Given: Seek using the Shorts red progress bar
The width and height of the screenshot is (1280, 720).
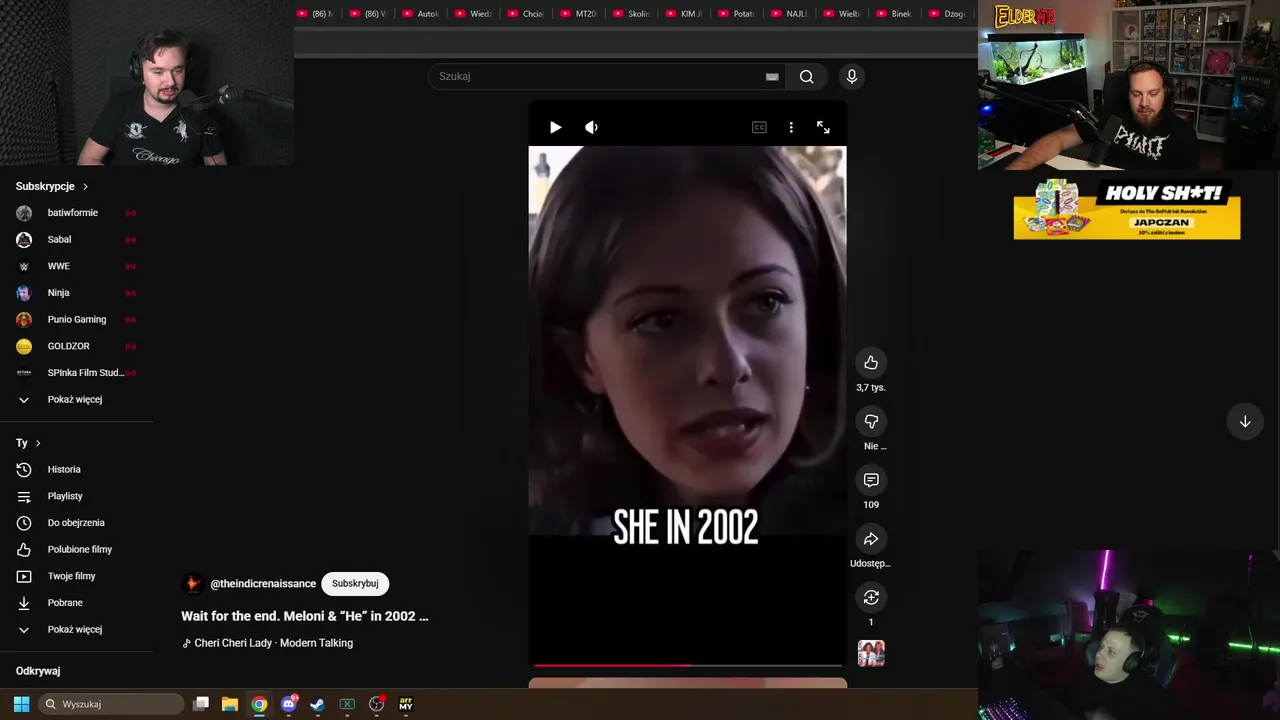Looking at the screenshot, I should click(x=687, y=665).
